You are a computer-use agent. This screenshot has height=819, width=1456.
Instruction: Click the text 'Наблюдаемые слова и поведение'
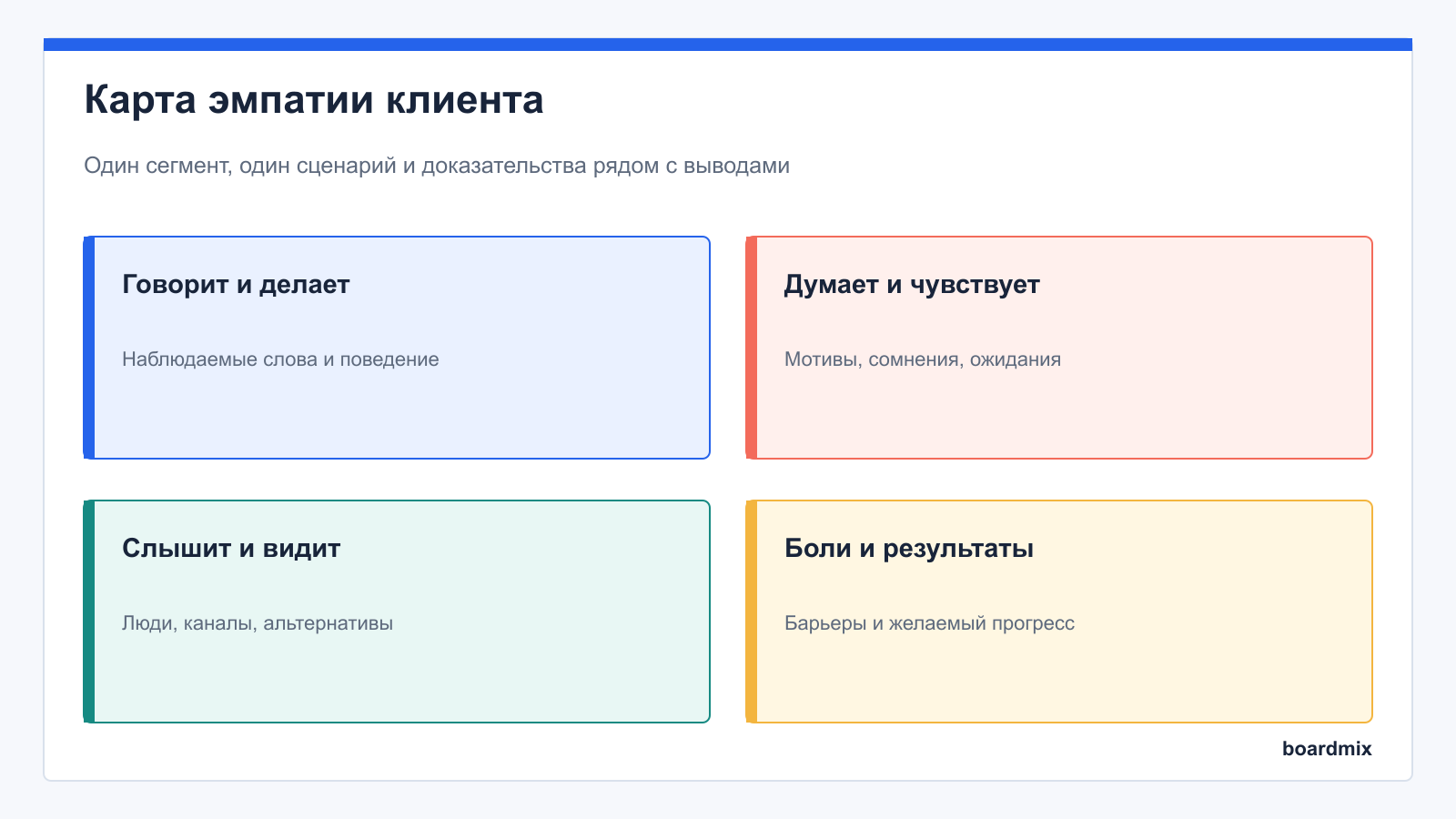(280, 359)
